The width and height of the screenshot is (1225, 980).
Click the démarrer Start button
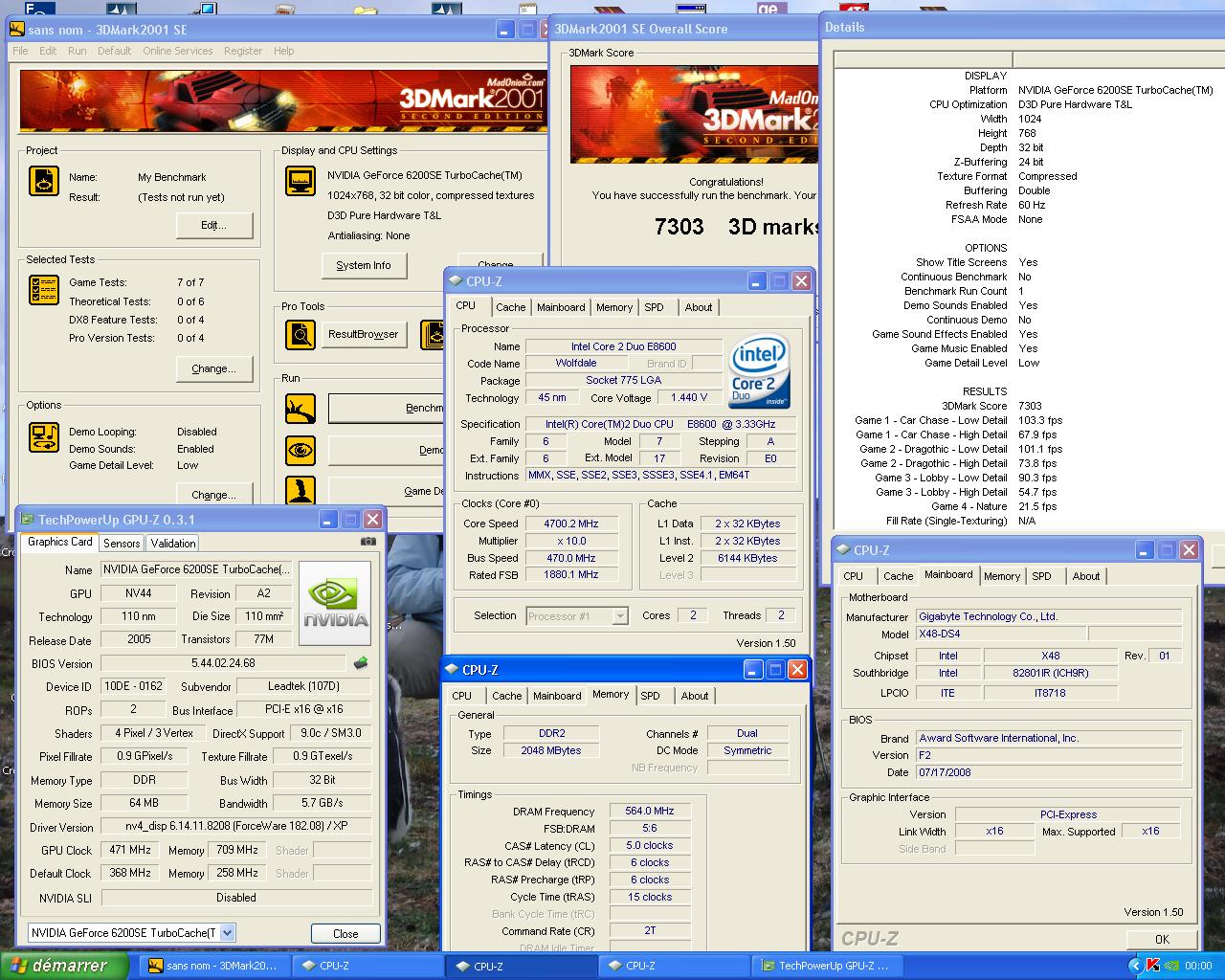coord(64,966)
